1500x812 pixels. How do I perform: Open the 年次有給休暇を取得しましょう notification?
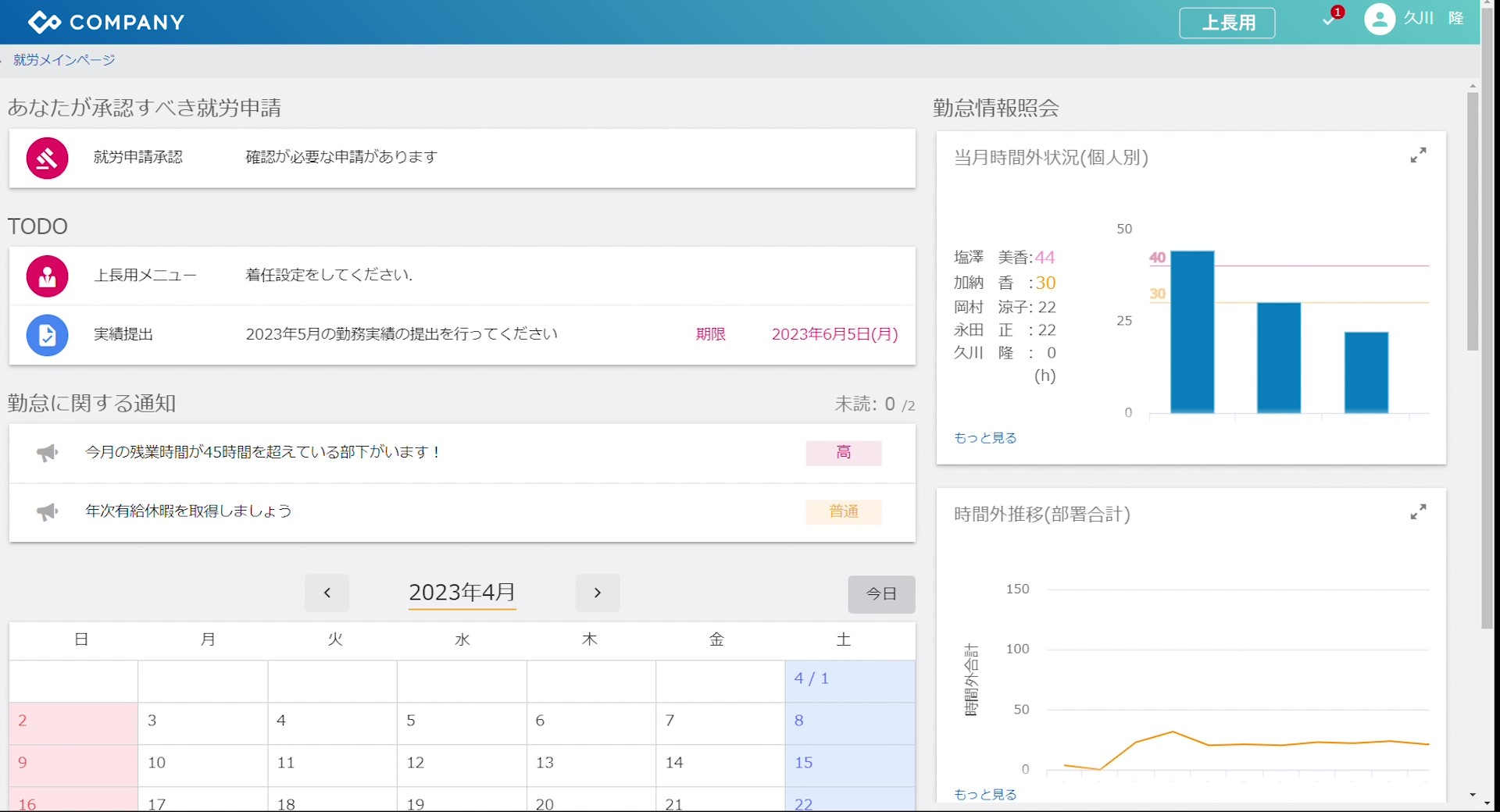(x=462, y=513)
